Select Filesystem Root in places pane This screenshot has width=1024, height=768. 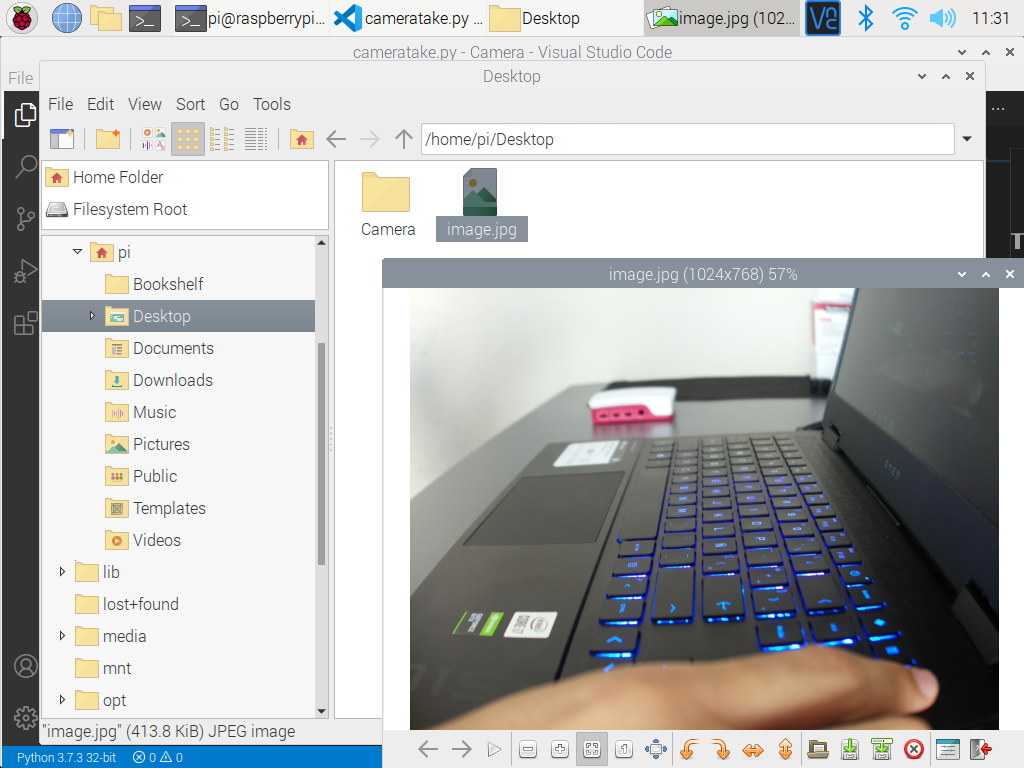(x=129, y=209)
